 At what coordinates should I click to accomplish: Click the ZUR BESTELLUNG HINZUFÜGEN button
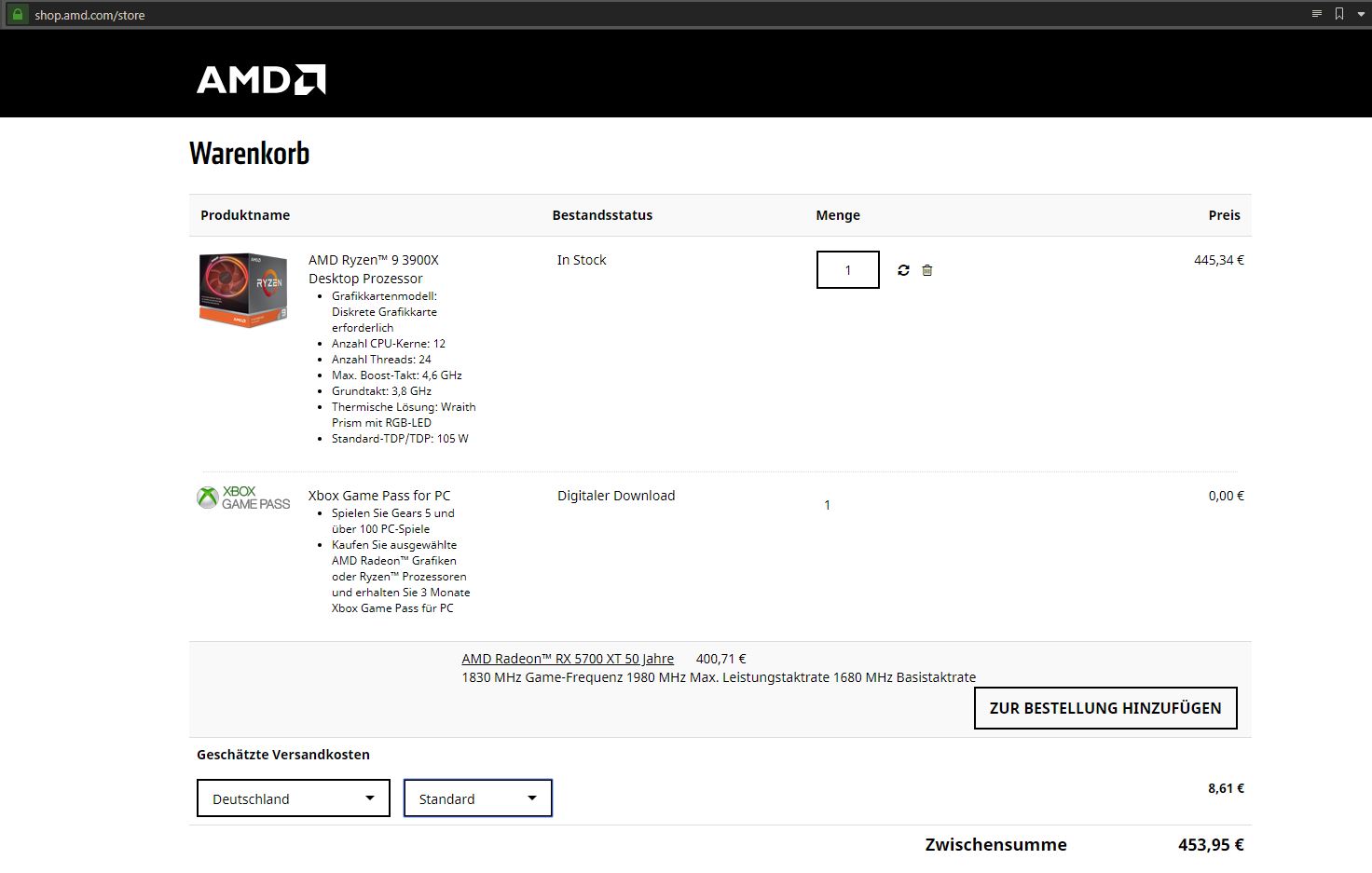[x=1105, y=708]
